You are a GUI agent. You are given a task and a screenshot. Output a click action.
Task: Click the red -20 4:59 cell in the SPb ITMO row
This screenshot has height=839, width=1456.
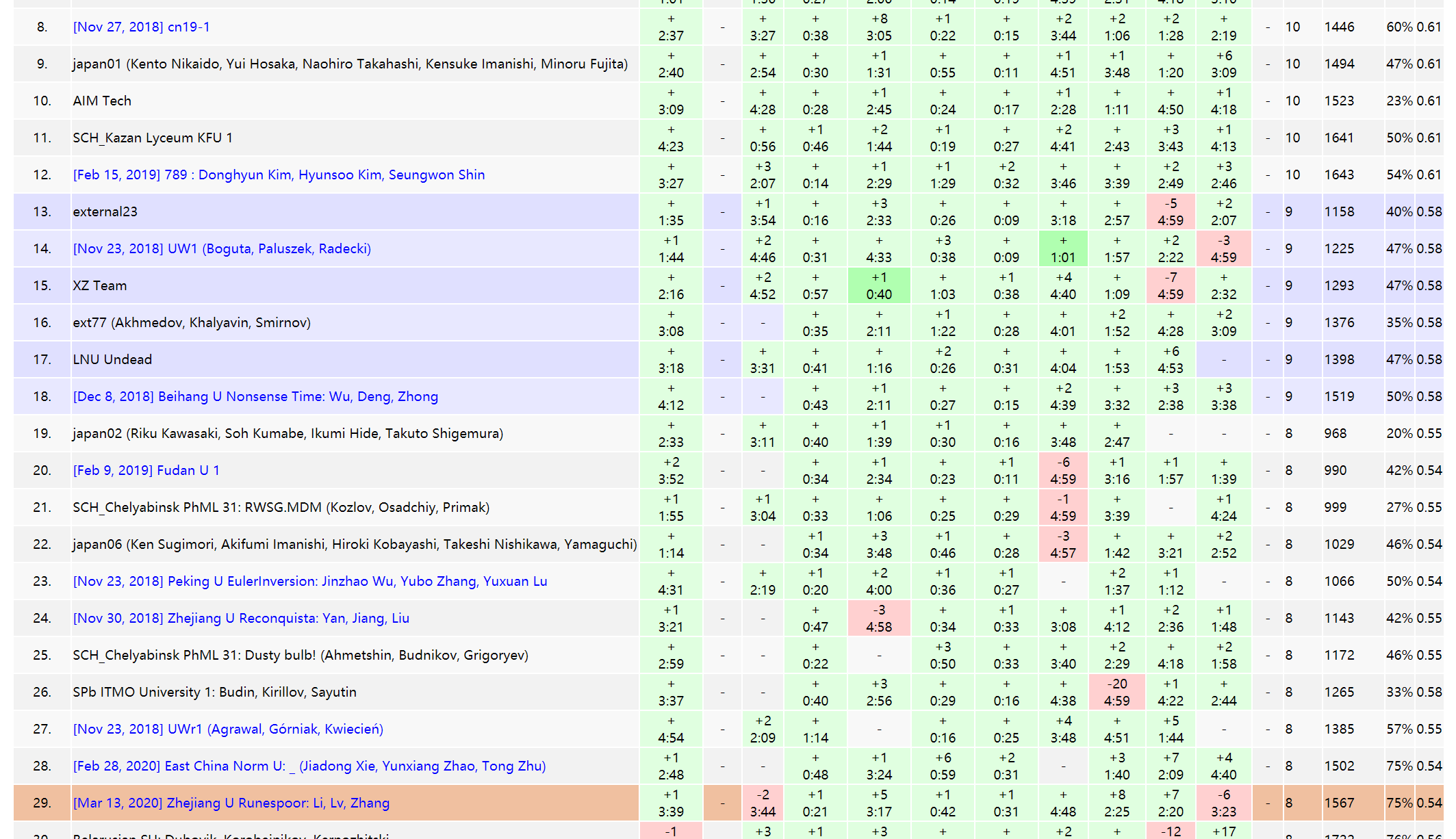pos(1116,692)
